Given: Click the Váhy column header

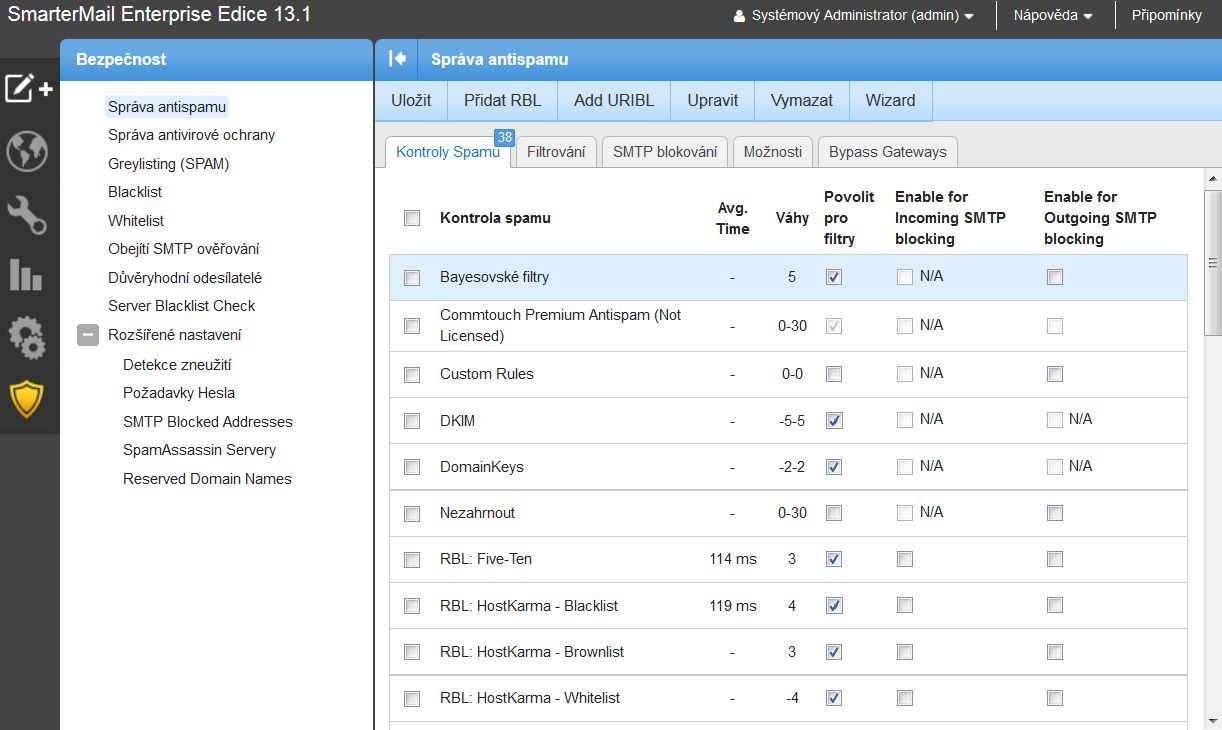Looking at the screenshot, I should (792, 218).
